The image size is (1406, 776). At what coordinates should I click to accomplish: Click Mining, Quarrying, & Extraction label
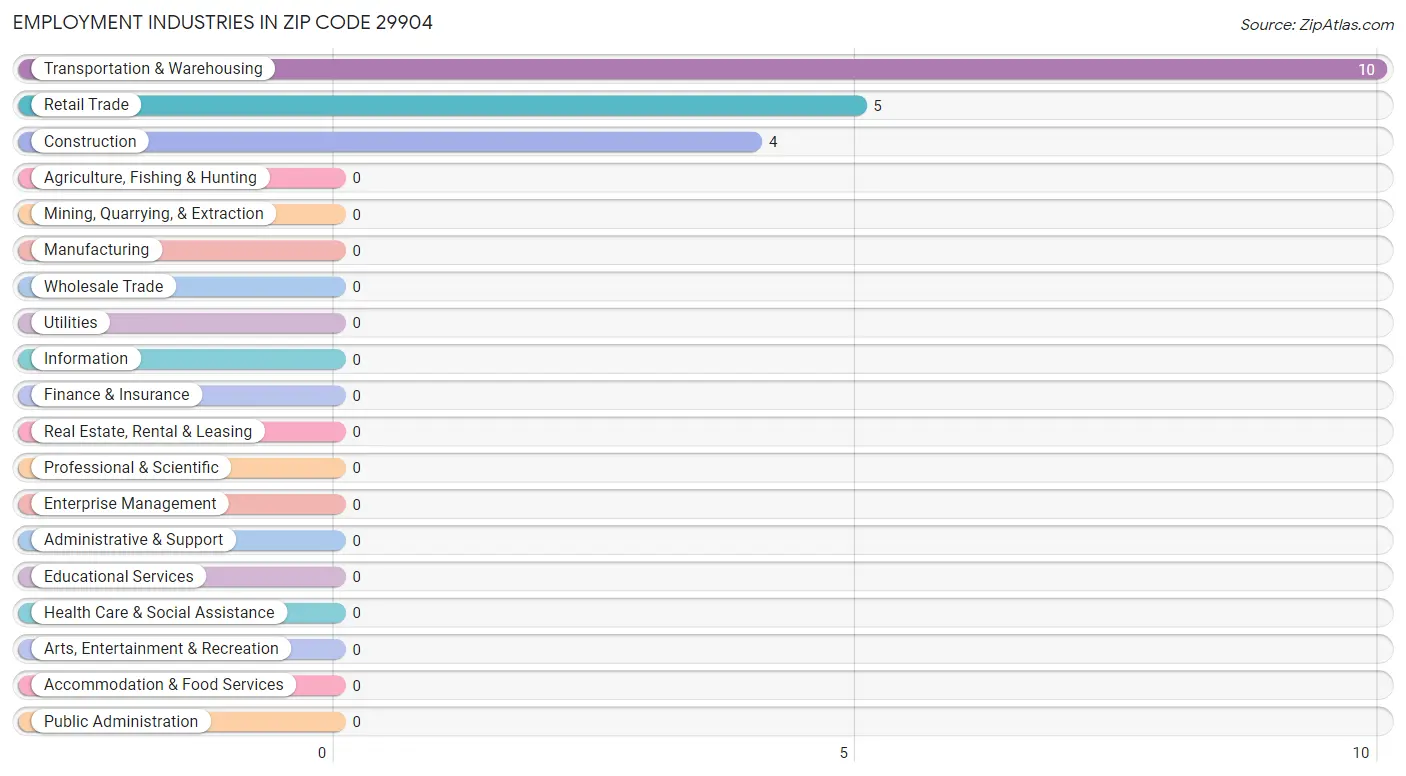pos(154,214)
